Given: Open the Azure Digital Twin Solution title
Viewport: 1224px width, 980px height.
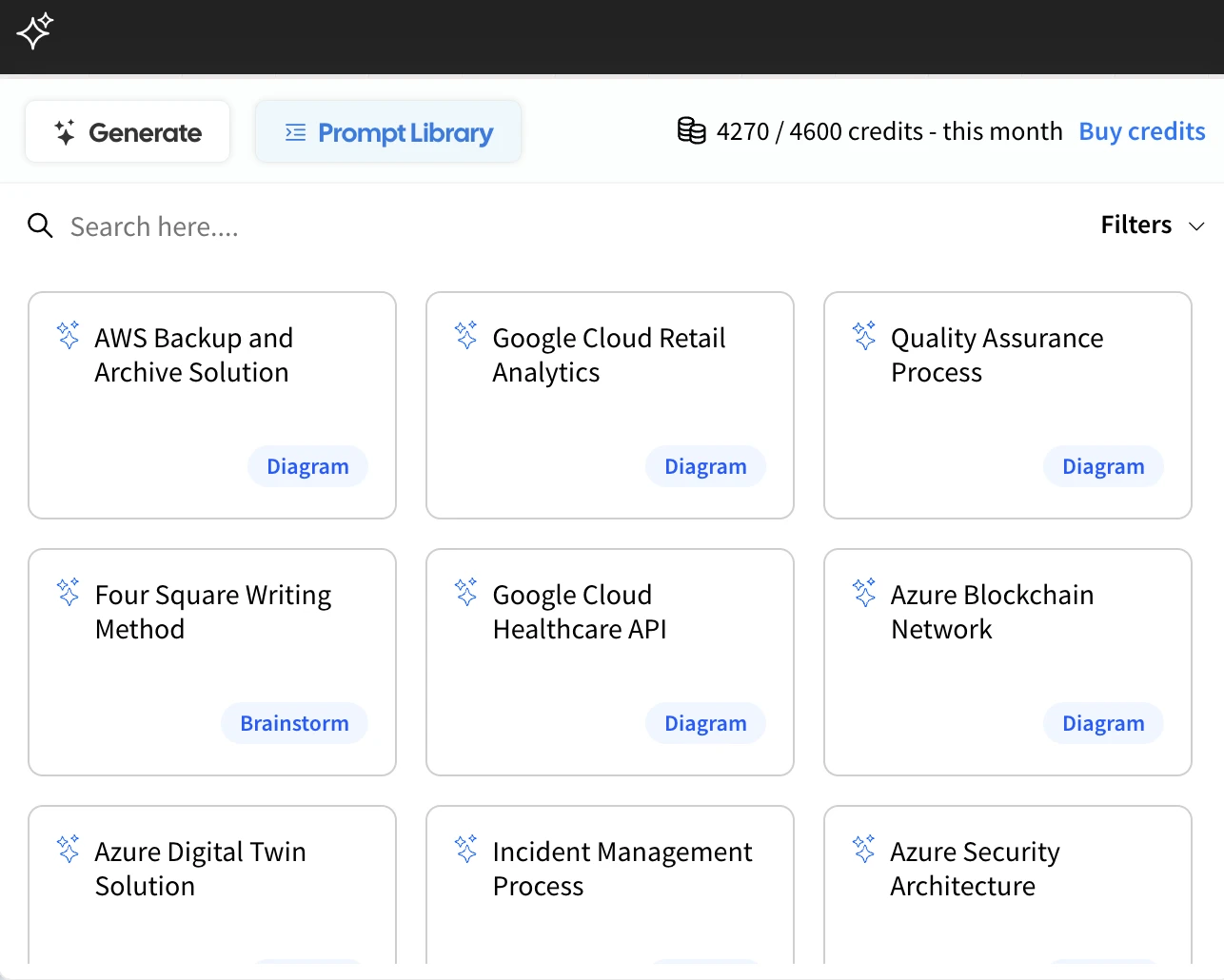Looking at the screenshot, I should point(200,869).
